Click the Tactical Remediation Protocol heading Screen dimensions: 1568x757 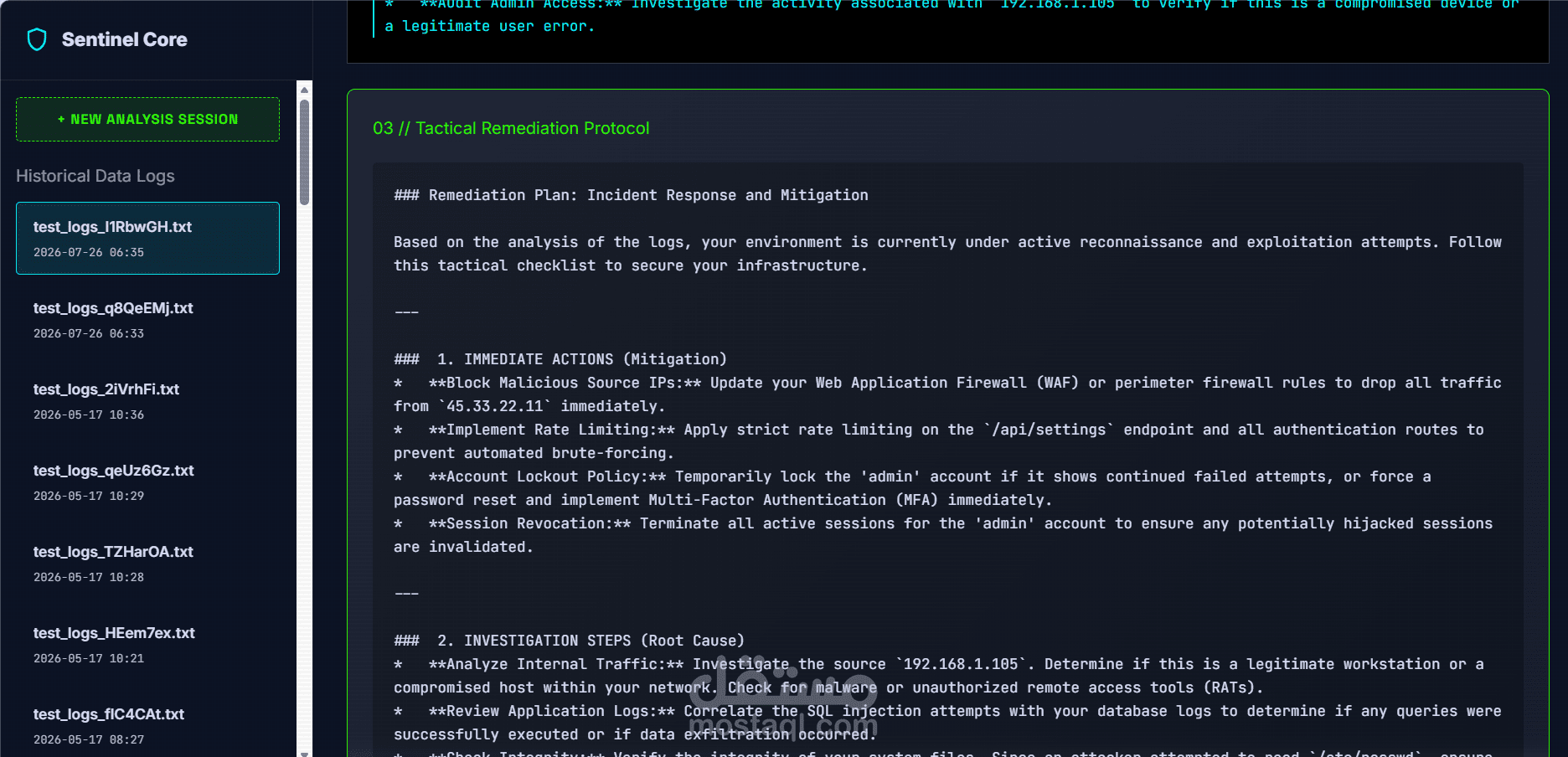click(x=511, y=128)
